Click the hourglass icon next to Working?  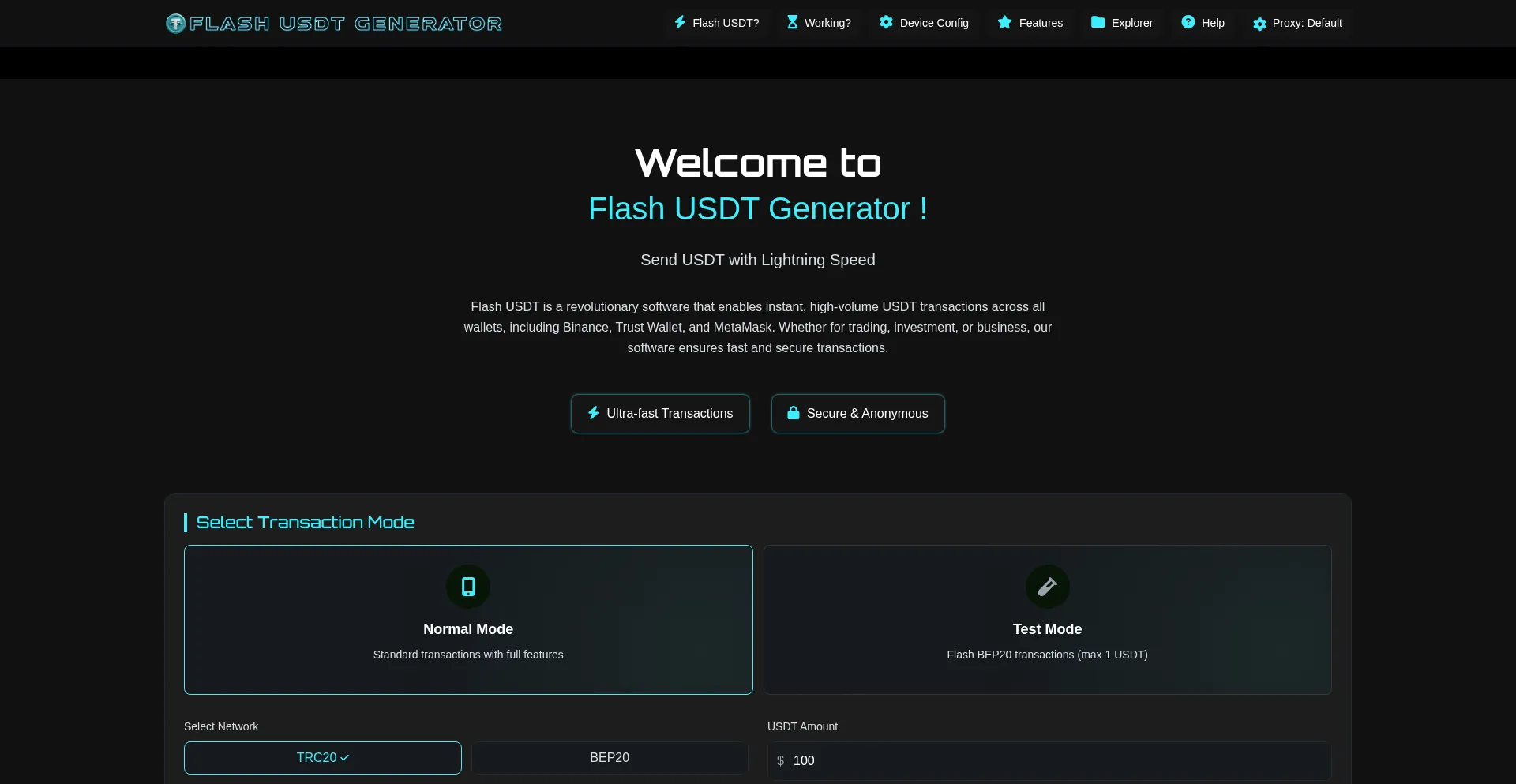[792, 23]
